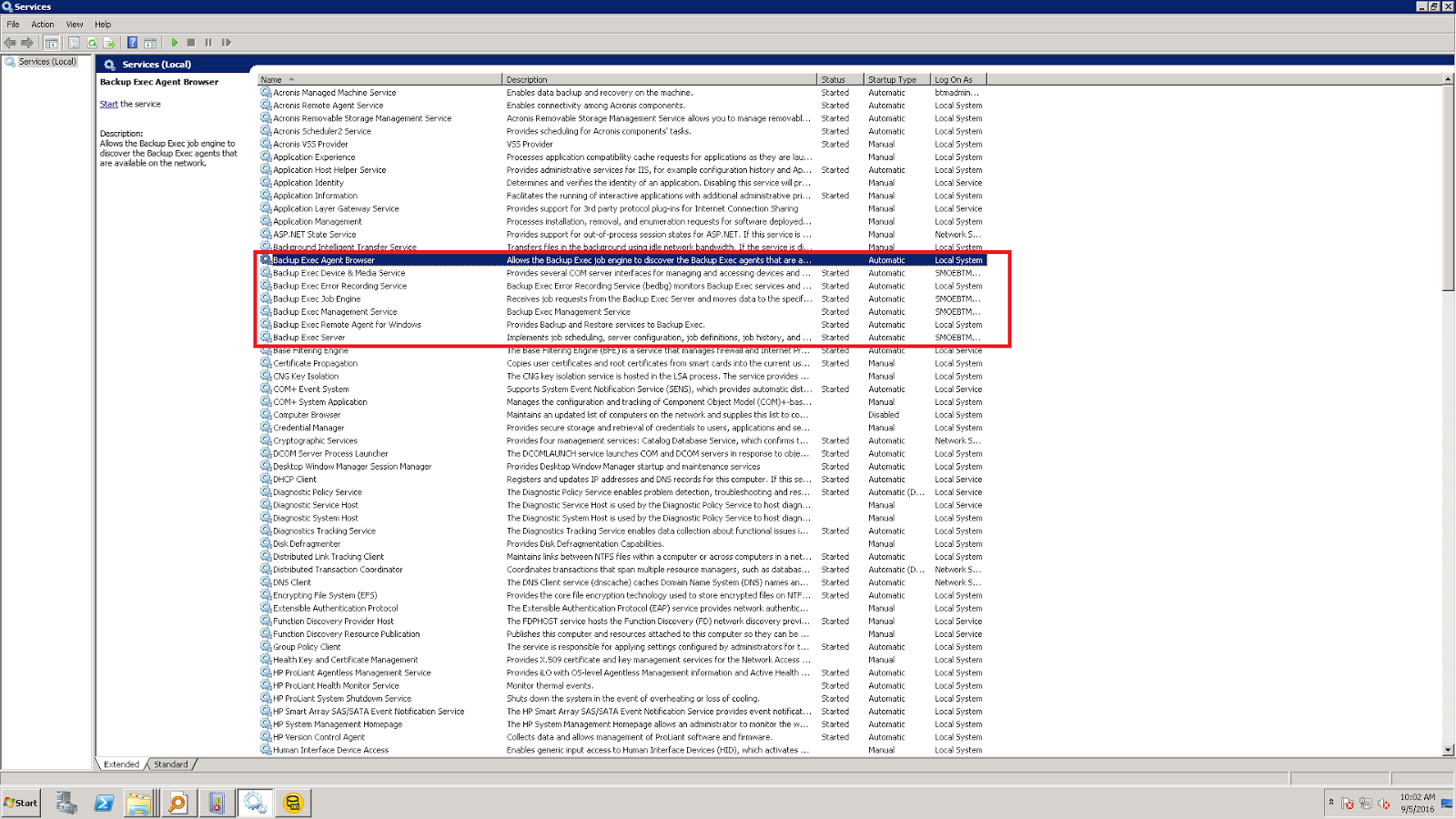This screenshot has height=819, width=1456.
Task: Click the Export List toolbar icon
Action: tap(109, 43)
